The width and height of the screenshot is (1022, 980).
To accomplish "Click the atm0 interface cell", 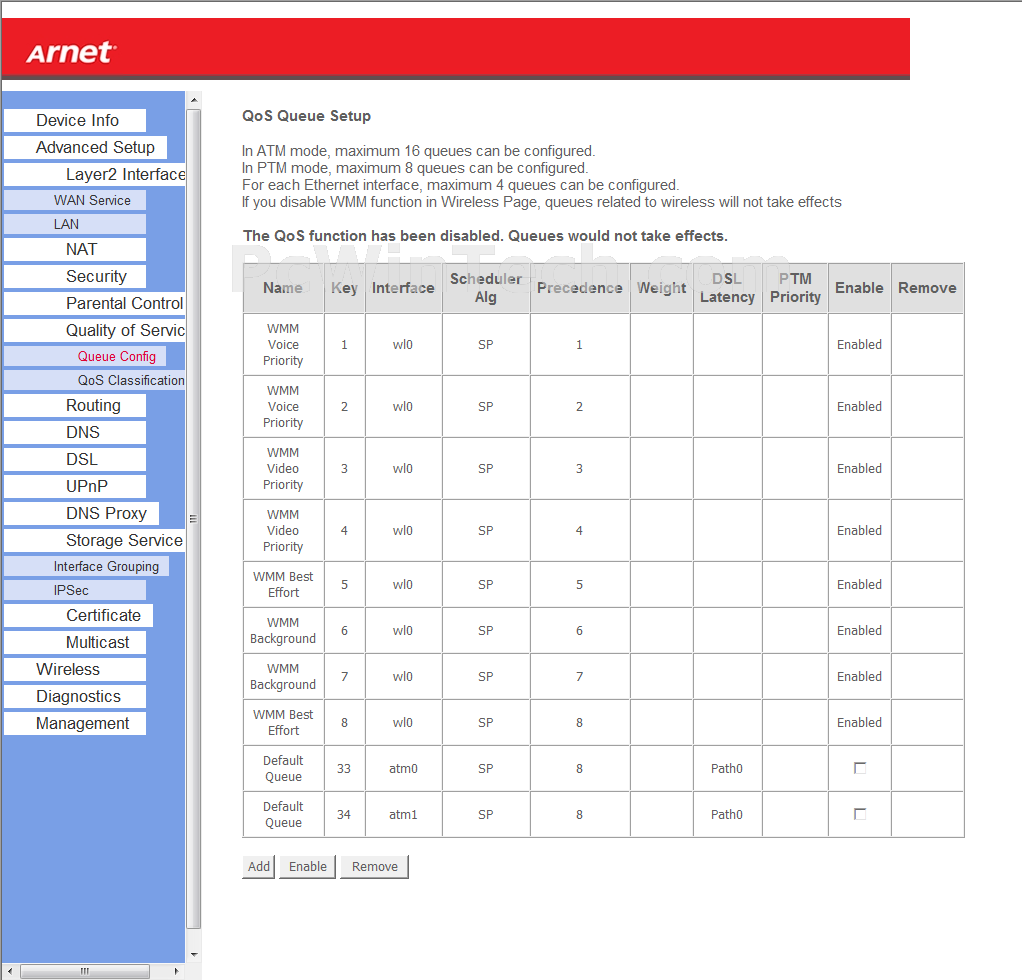I will (x=403, y=769).
